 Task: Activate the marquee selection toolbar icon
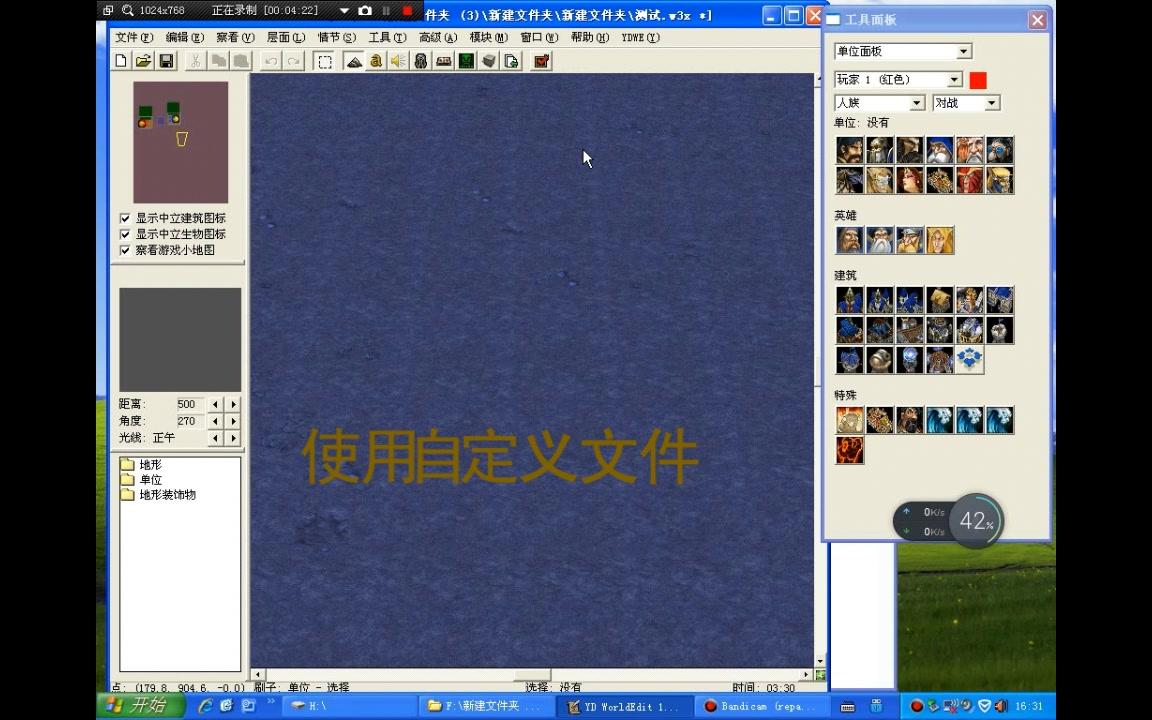point(324,61)
